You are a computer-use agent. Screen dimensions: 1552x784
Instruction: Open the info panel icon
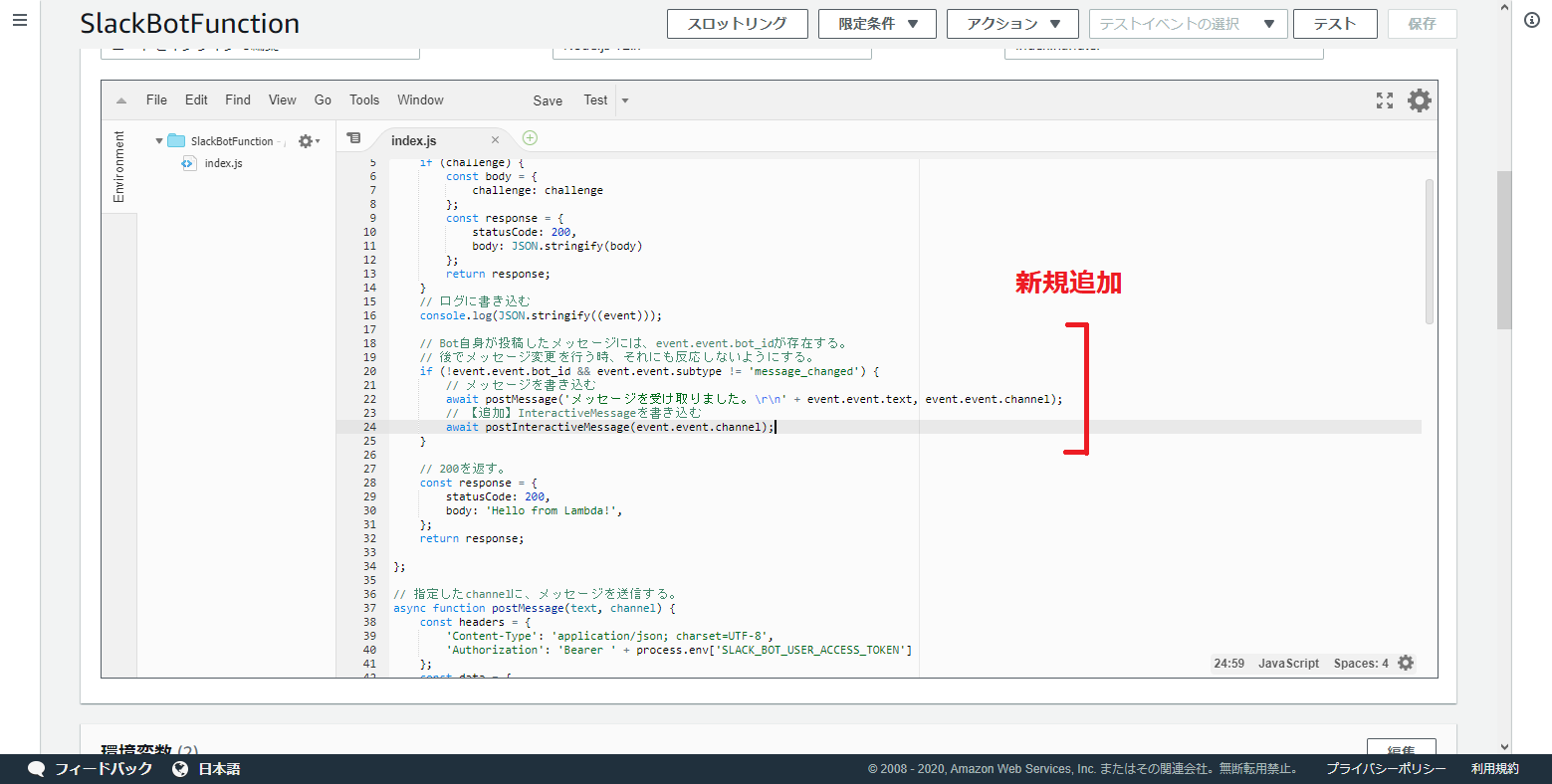click(x=1532, y=20)
